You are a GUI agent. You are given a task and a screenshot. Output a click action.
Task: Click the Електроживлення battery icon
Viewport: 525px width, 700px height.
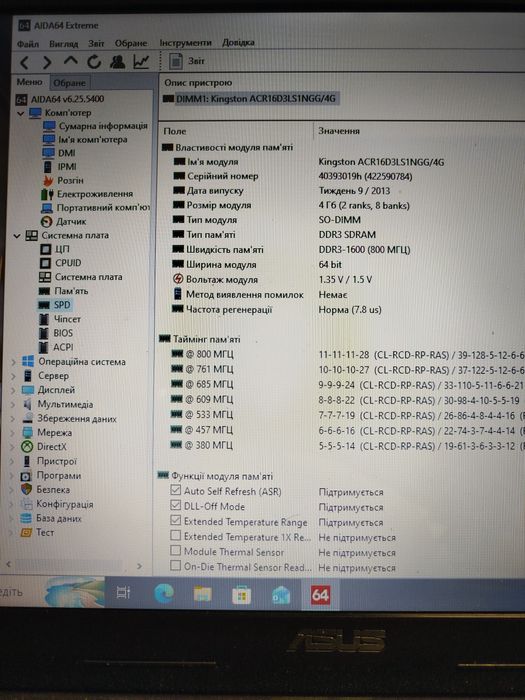click(x=47, y=195)
